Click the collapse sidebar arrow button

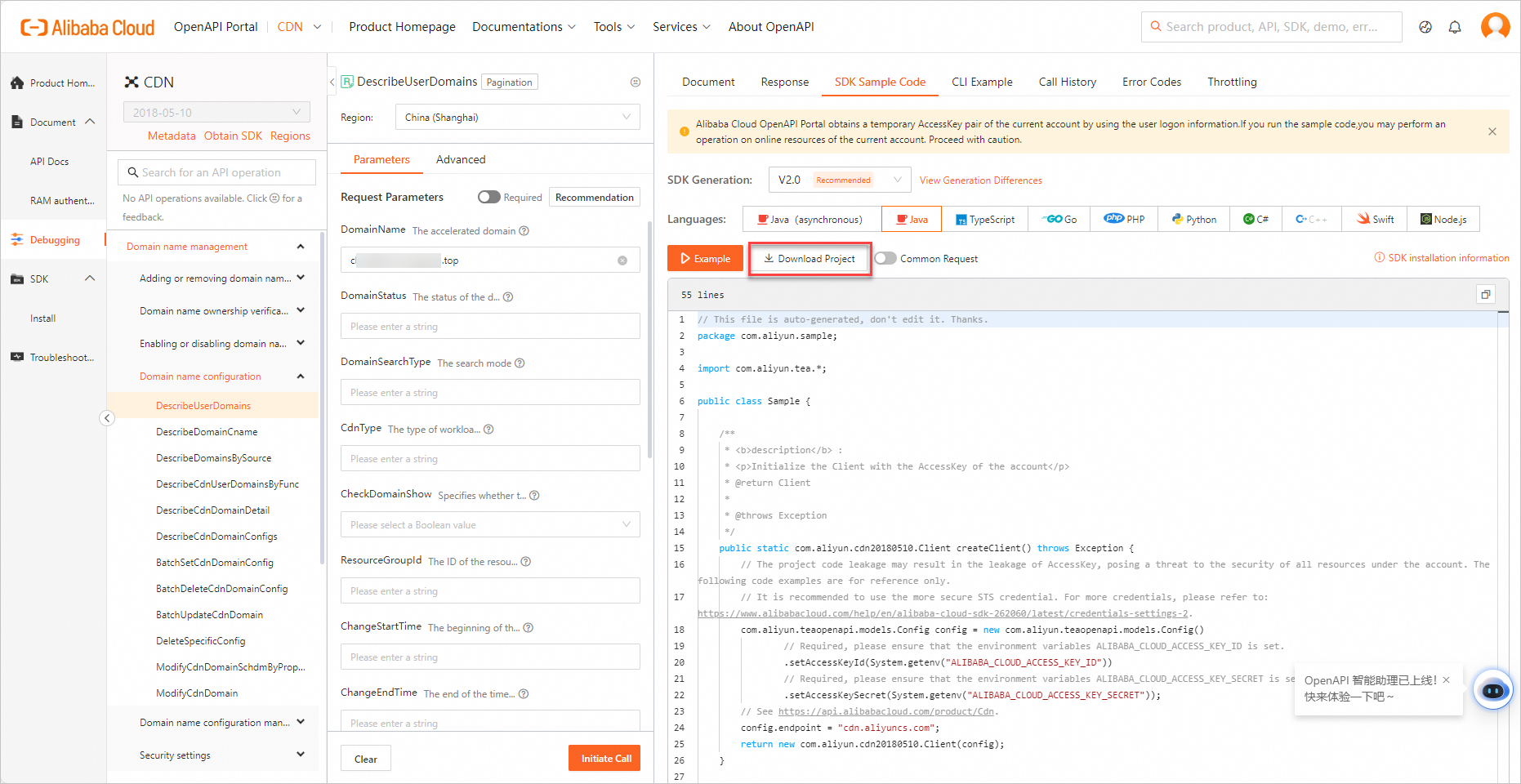tap(107, 418)
